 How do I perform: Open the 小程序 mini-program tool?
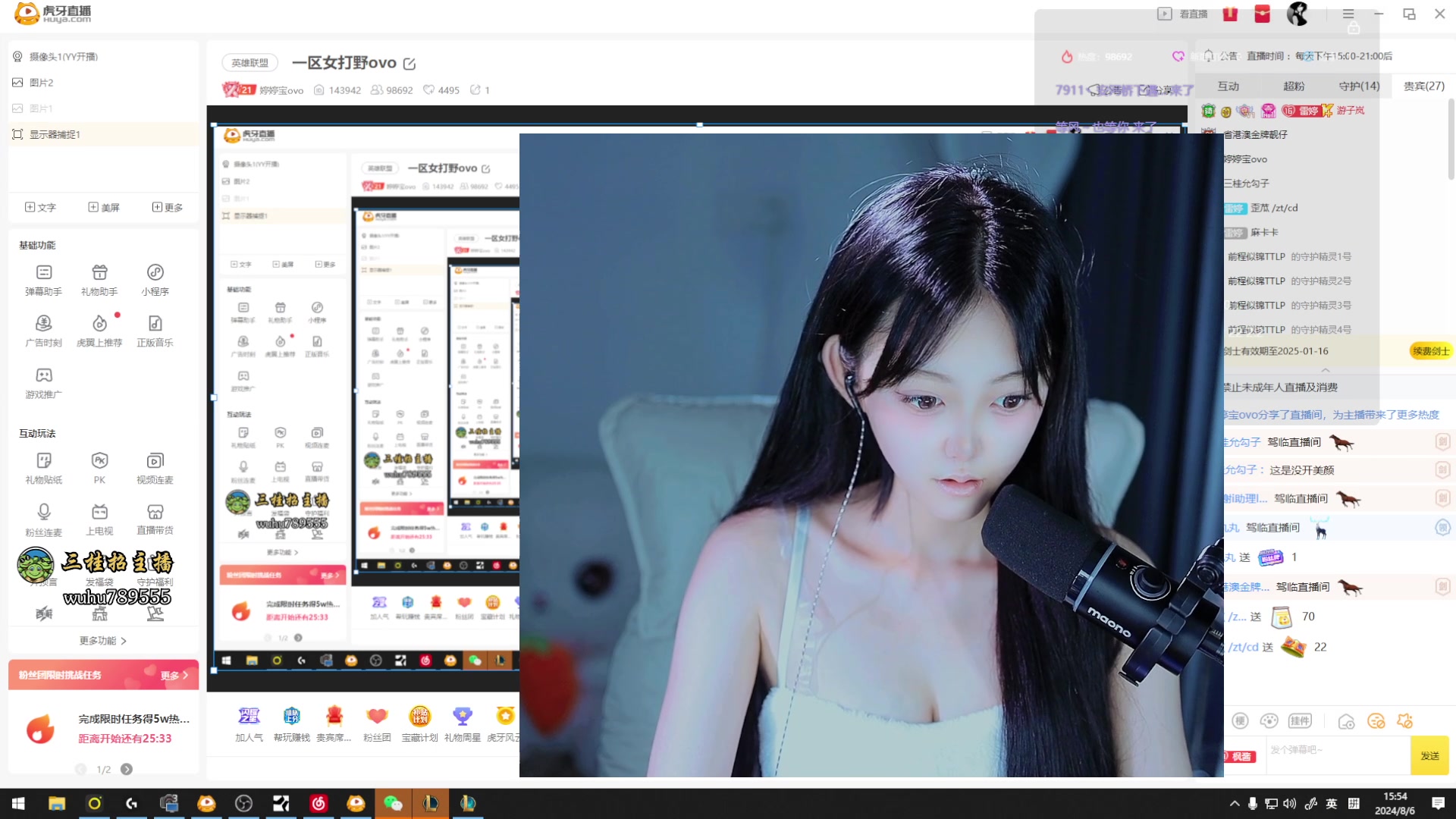pyautogui.click(x=155, y=279)
